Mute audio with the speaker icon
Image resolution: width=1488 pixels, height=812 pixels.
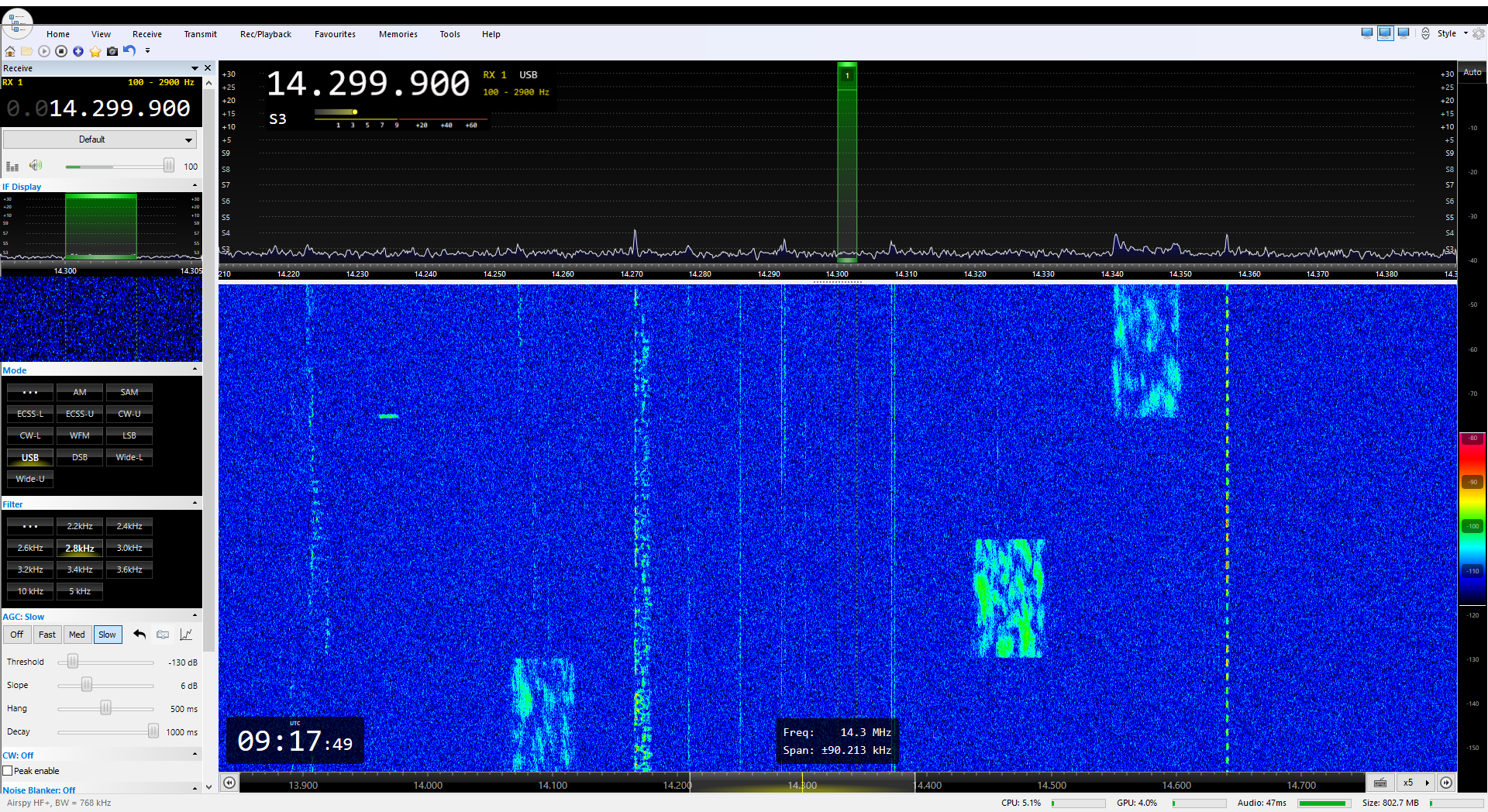pyautogui.click(x=36, y=166)
